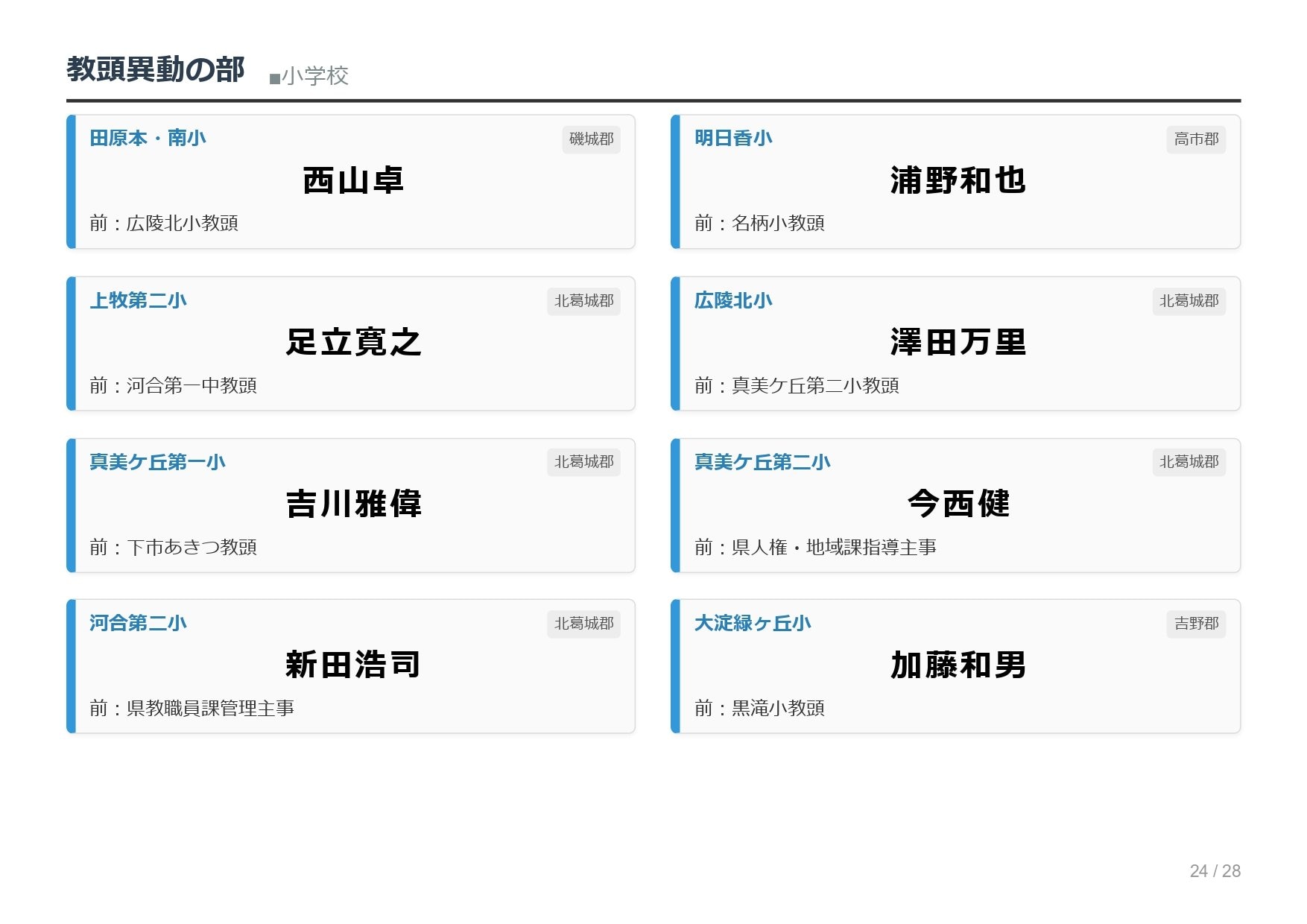The width and height of the screenshot is (1307, 924).
Task: Select the name 西山卓
Action: coord(353,181)
